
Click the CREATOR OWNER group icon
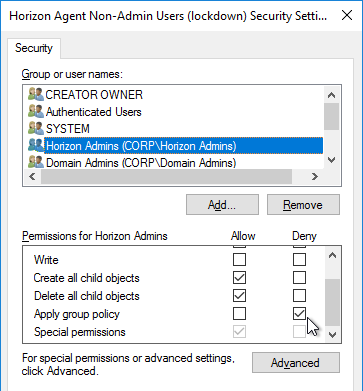click(36, 95)
